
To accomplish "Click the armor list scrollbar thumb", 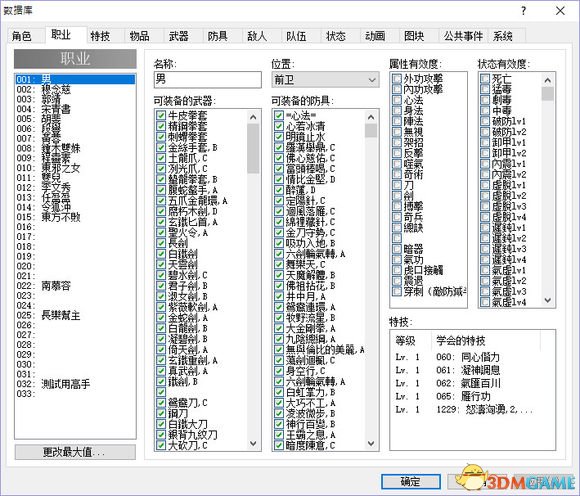I will pos(371,131).
